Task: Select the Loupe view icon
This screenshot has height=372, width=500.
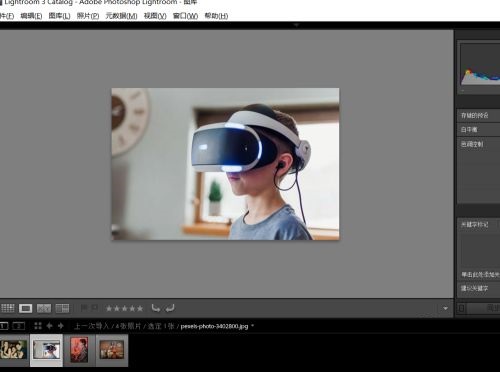Action: coord(26,308)
